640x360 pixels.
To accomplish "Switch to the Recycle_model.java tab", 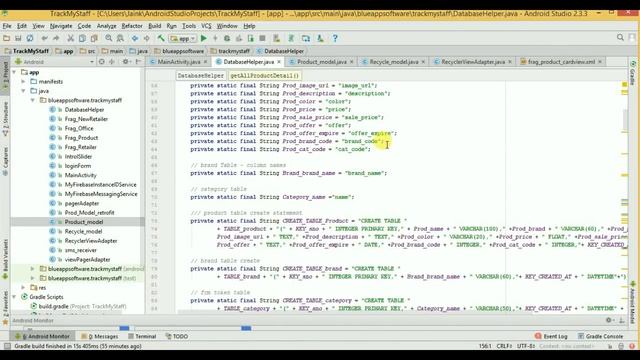I will [x=394, y=62].
